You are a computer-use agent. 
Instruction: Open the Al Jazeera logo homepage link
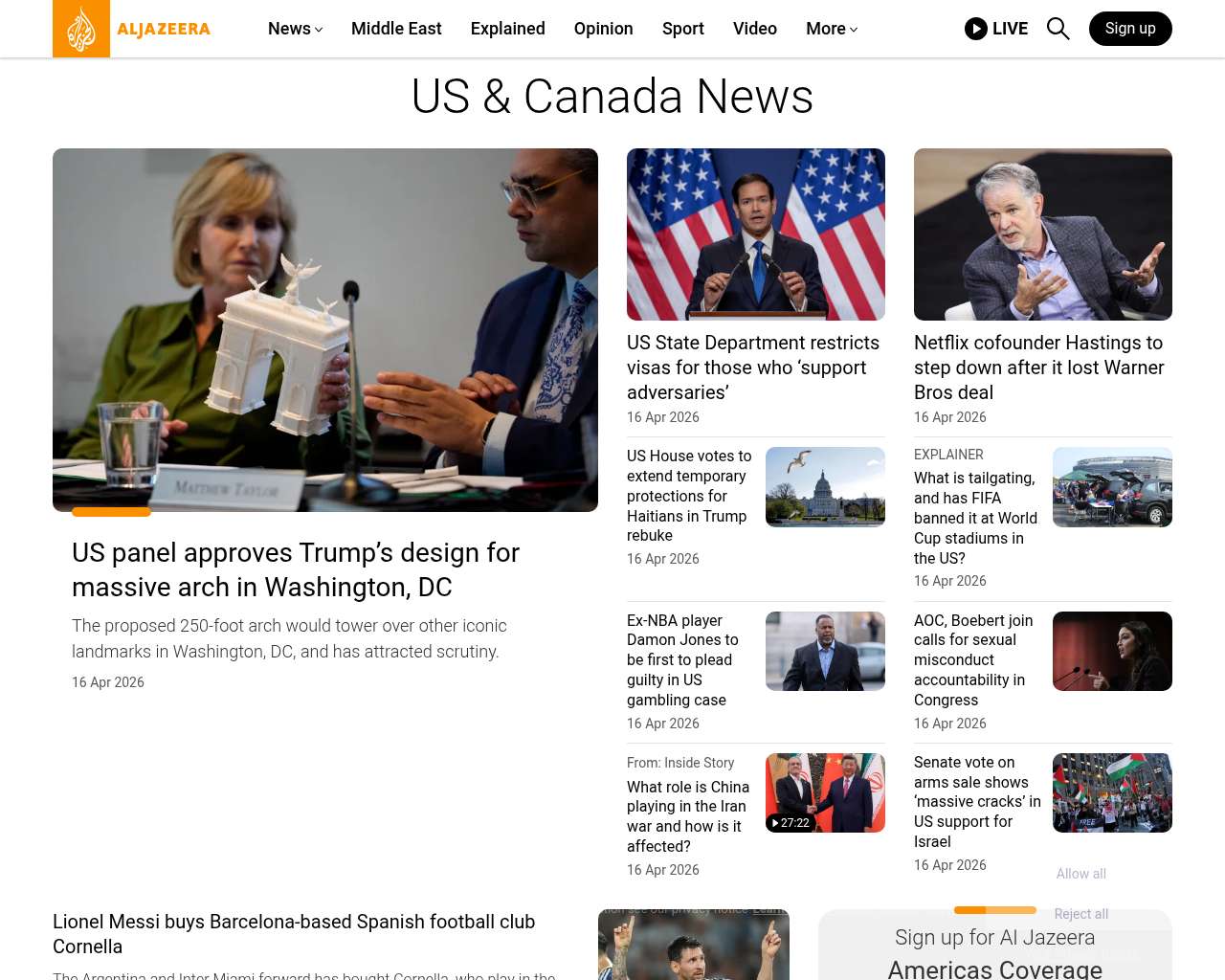[x=132, y=29]
